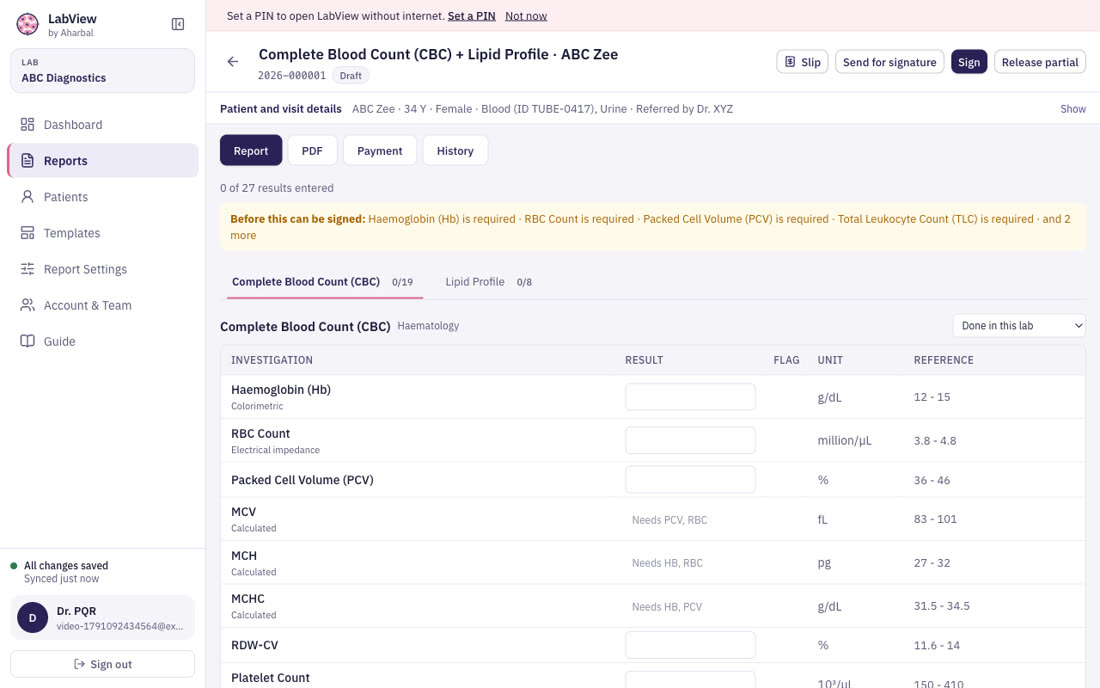Screen dimensions: 1100x688
Task: Click the Reports document icon
Action: click(x=27, y=161)
